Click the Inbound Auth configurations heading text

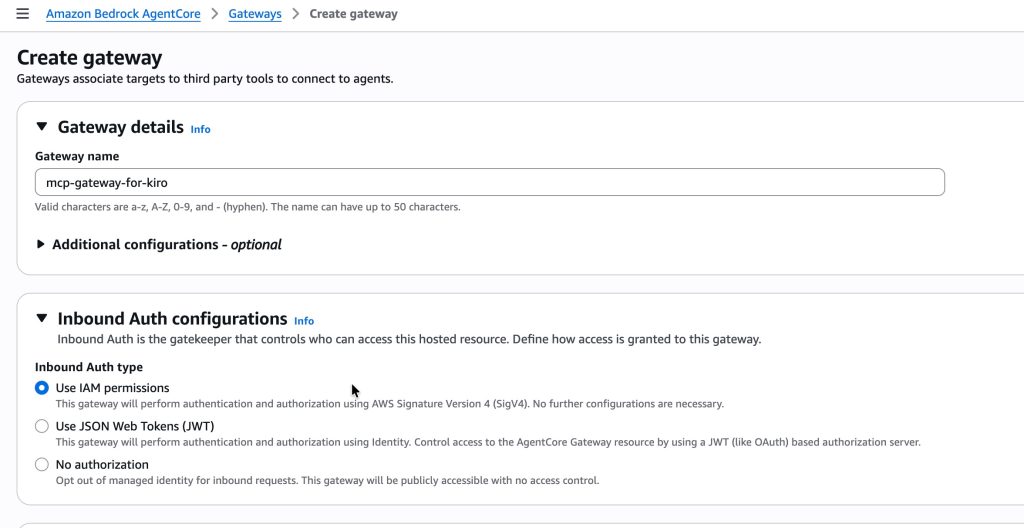pyautogui.click(x=173, y=319)
